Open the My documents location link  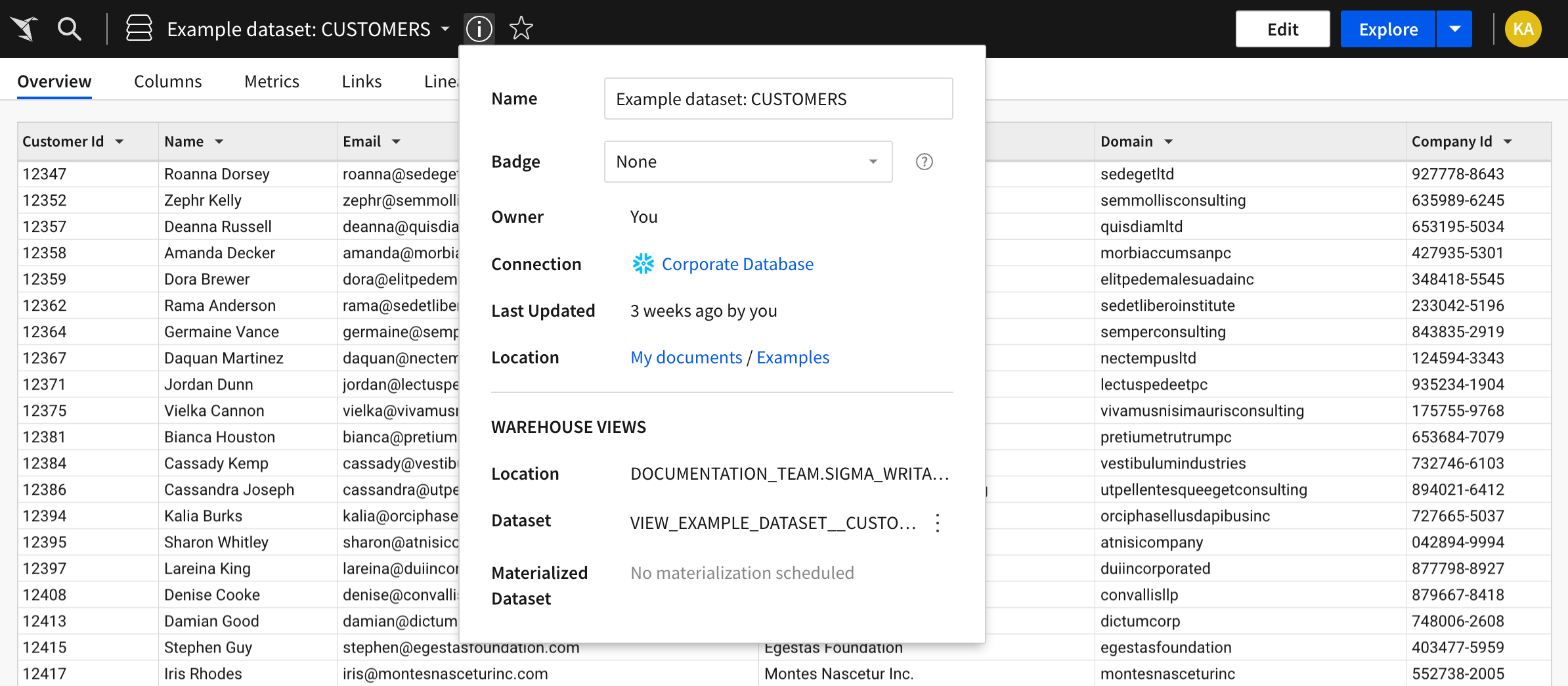coord(686,357)
